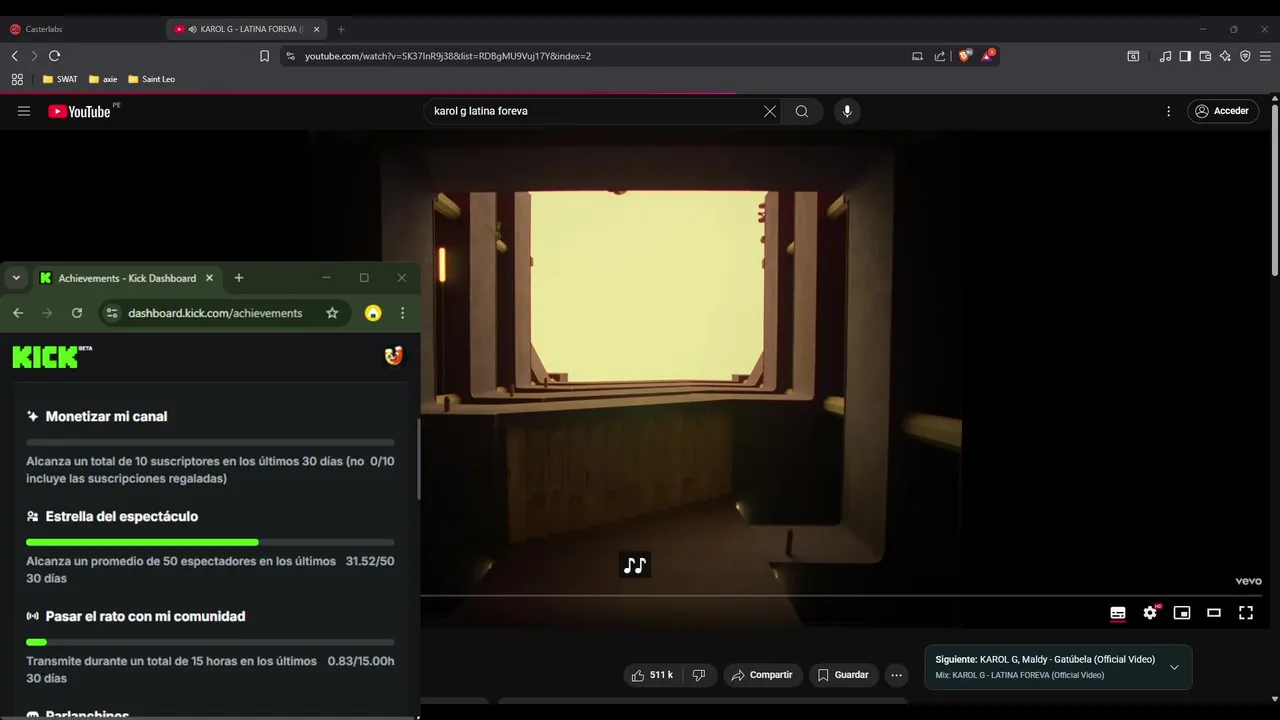Toggle subtitles on the video player

[x=1118, y=613]
